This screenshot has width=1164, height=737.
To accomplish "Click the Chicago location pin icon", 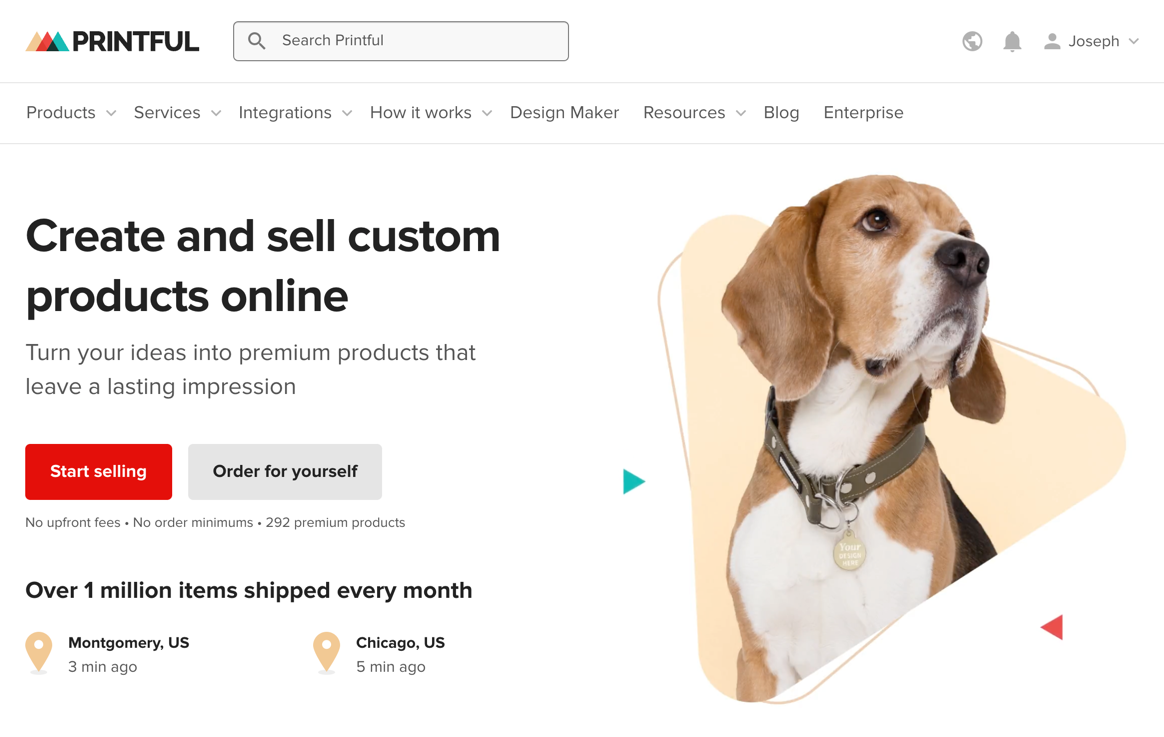I will [326, 652].
